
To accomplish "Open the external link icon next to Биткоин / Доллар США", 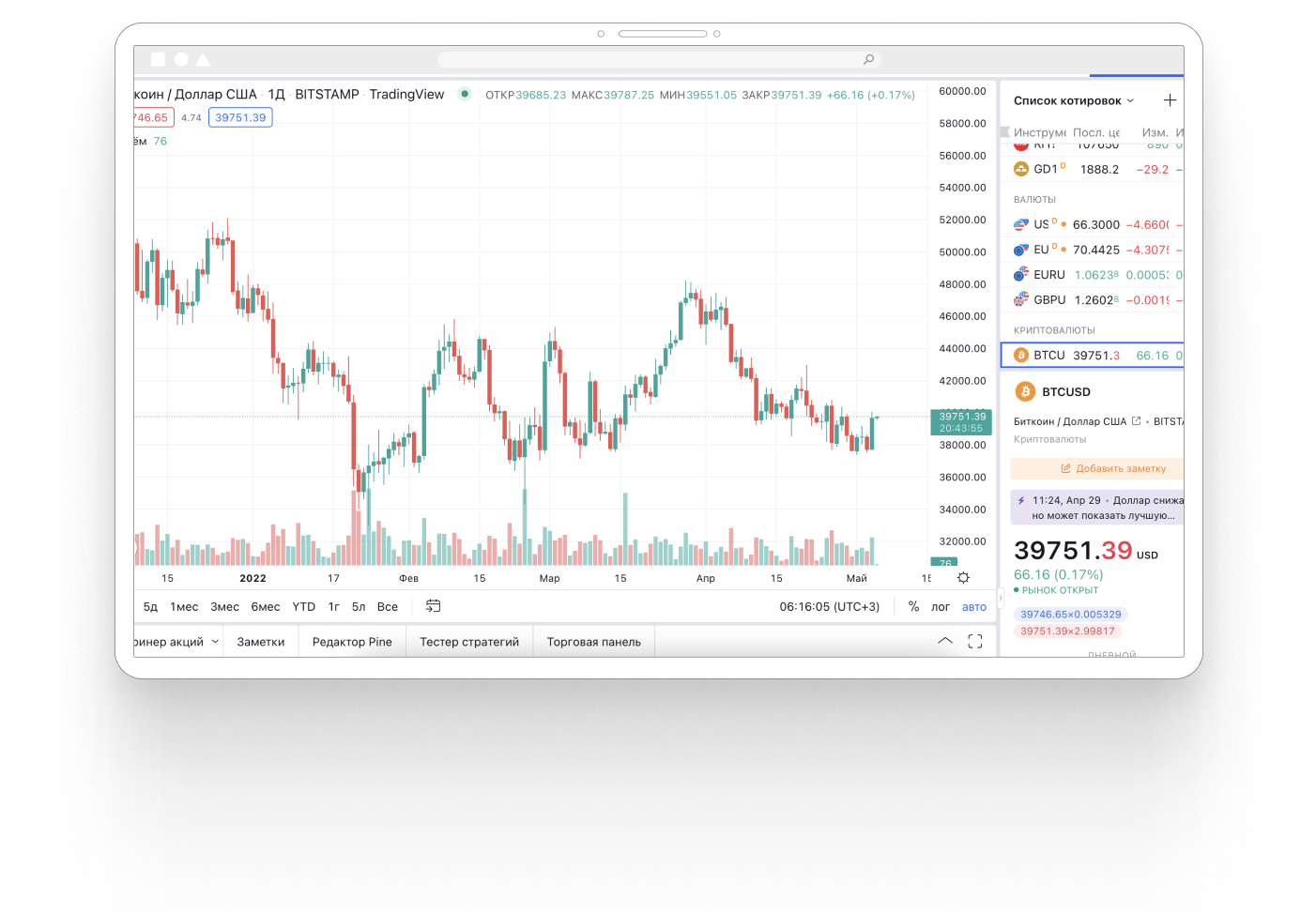I will 1136,421.
